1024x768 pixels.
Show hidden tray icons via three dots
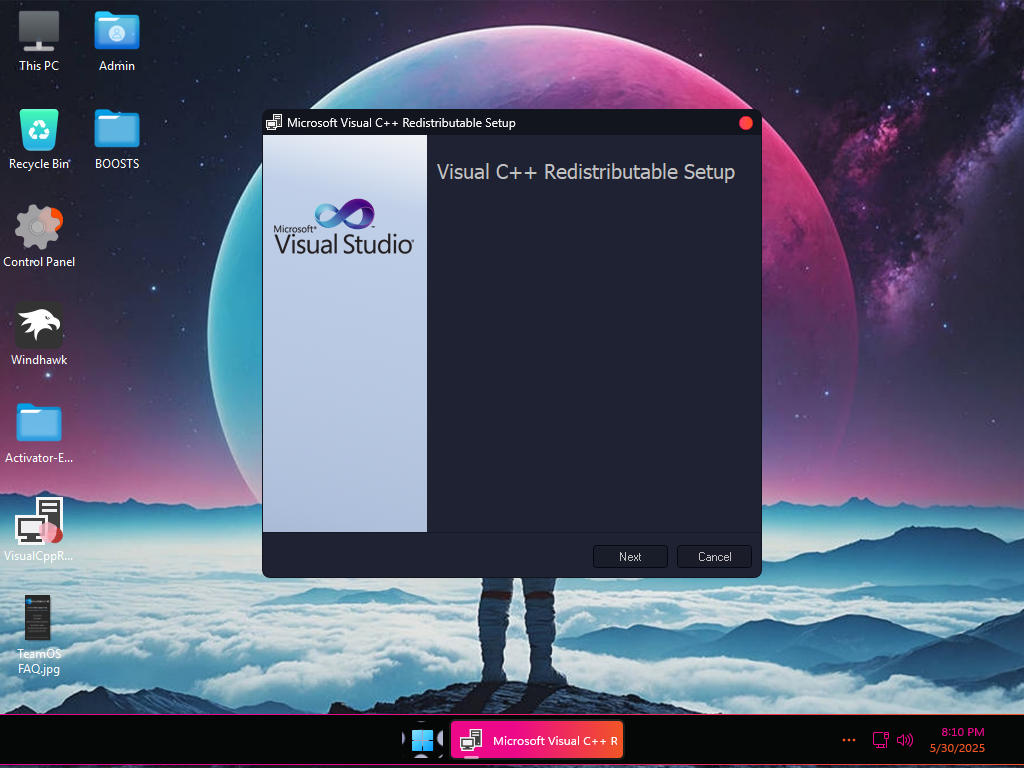[x=849, y=740]
